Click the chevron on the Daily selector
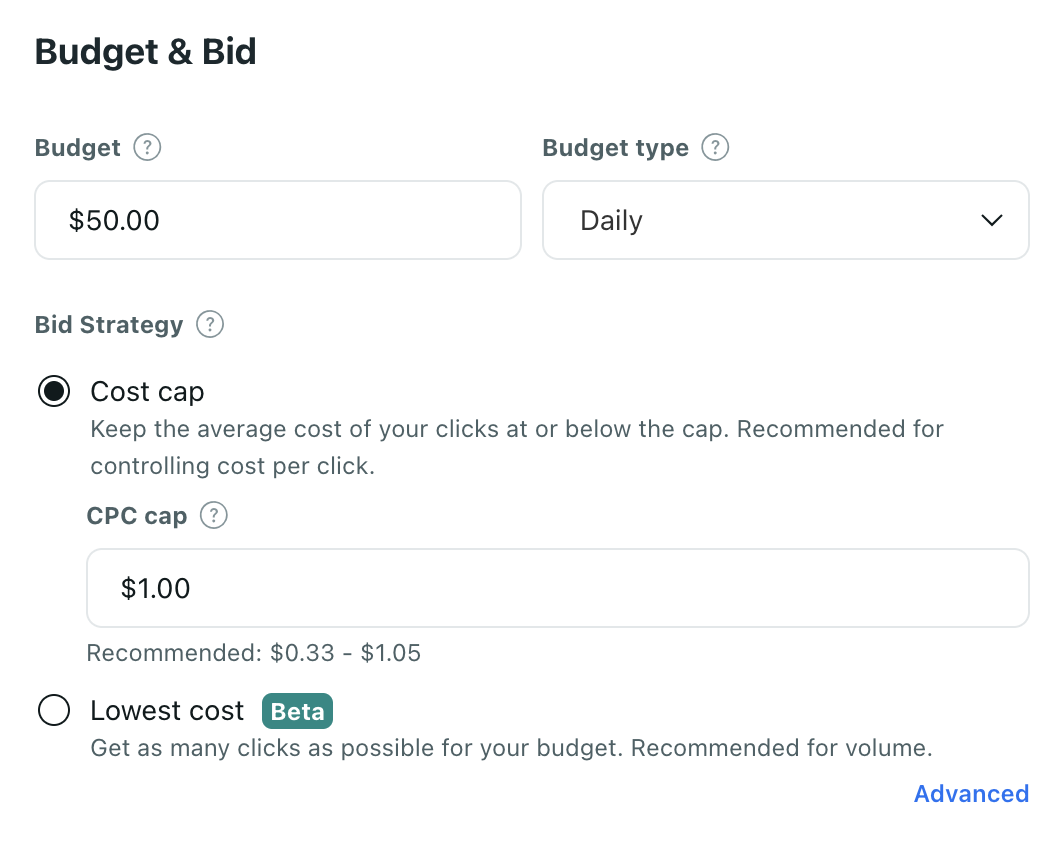This screenshot has width=1062, height=844. [x=991, y=220]
